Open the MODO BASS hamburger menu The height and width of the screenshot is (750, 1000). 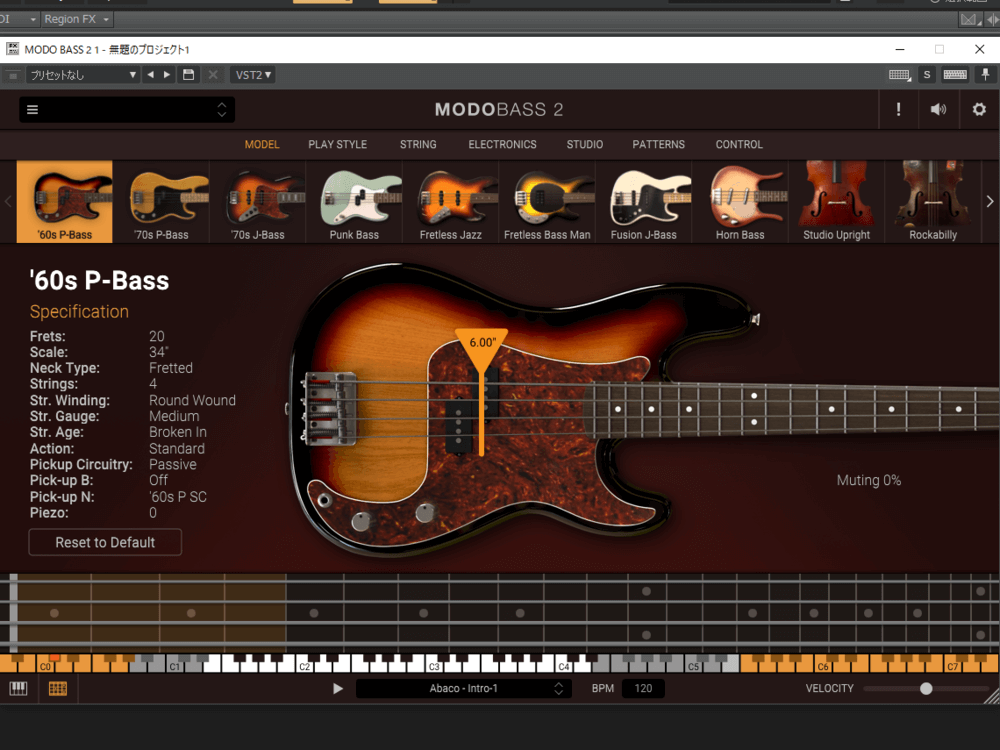[x=33, y=110]
